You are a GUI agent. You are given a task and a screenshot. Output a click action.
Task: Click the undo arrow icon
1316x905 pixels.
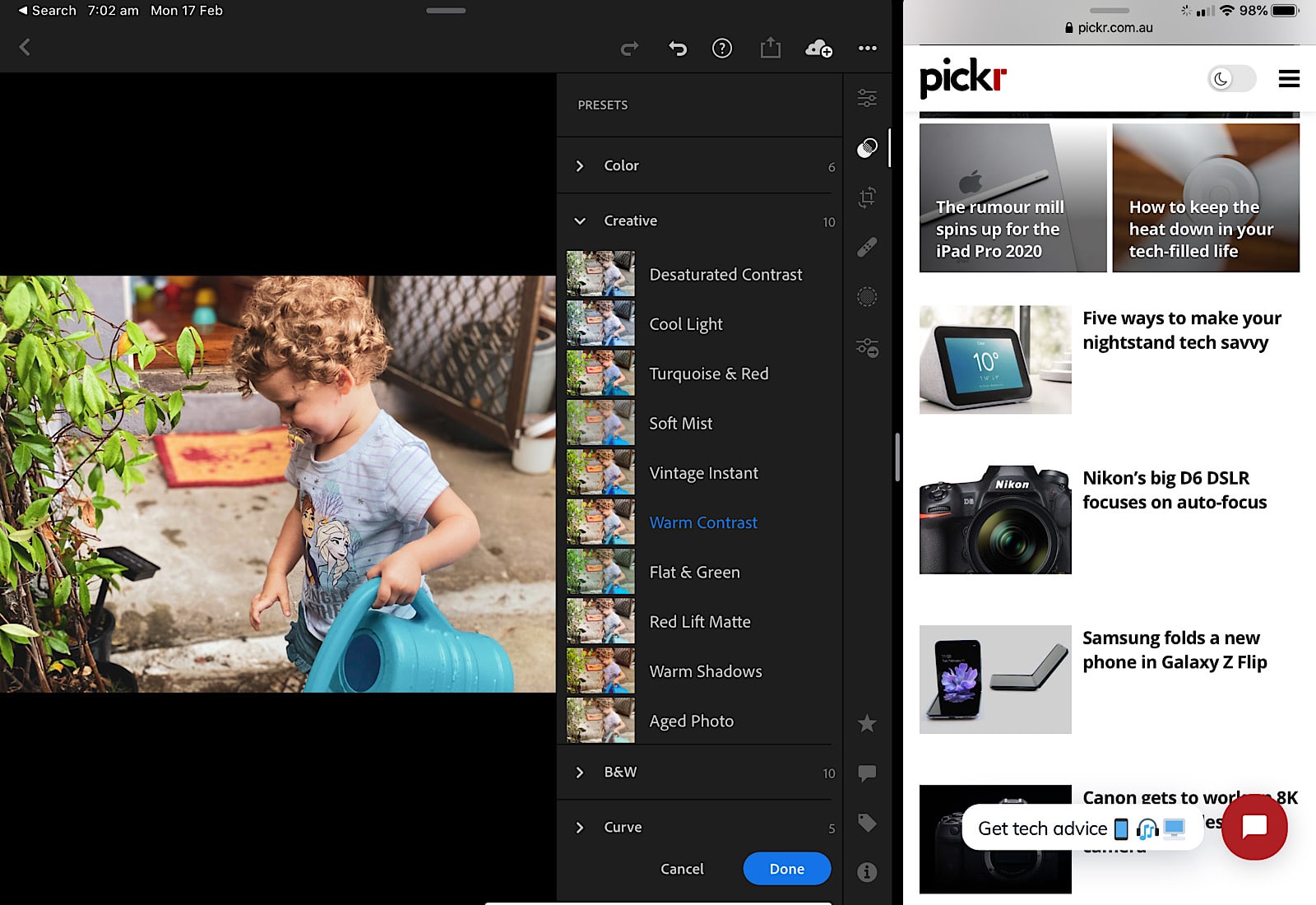point(677,49)
